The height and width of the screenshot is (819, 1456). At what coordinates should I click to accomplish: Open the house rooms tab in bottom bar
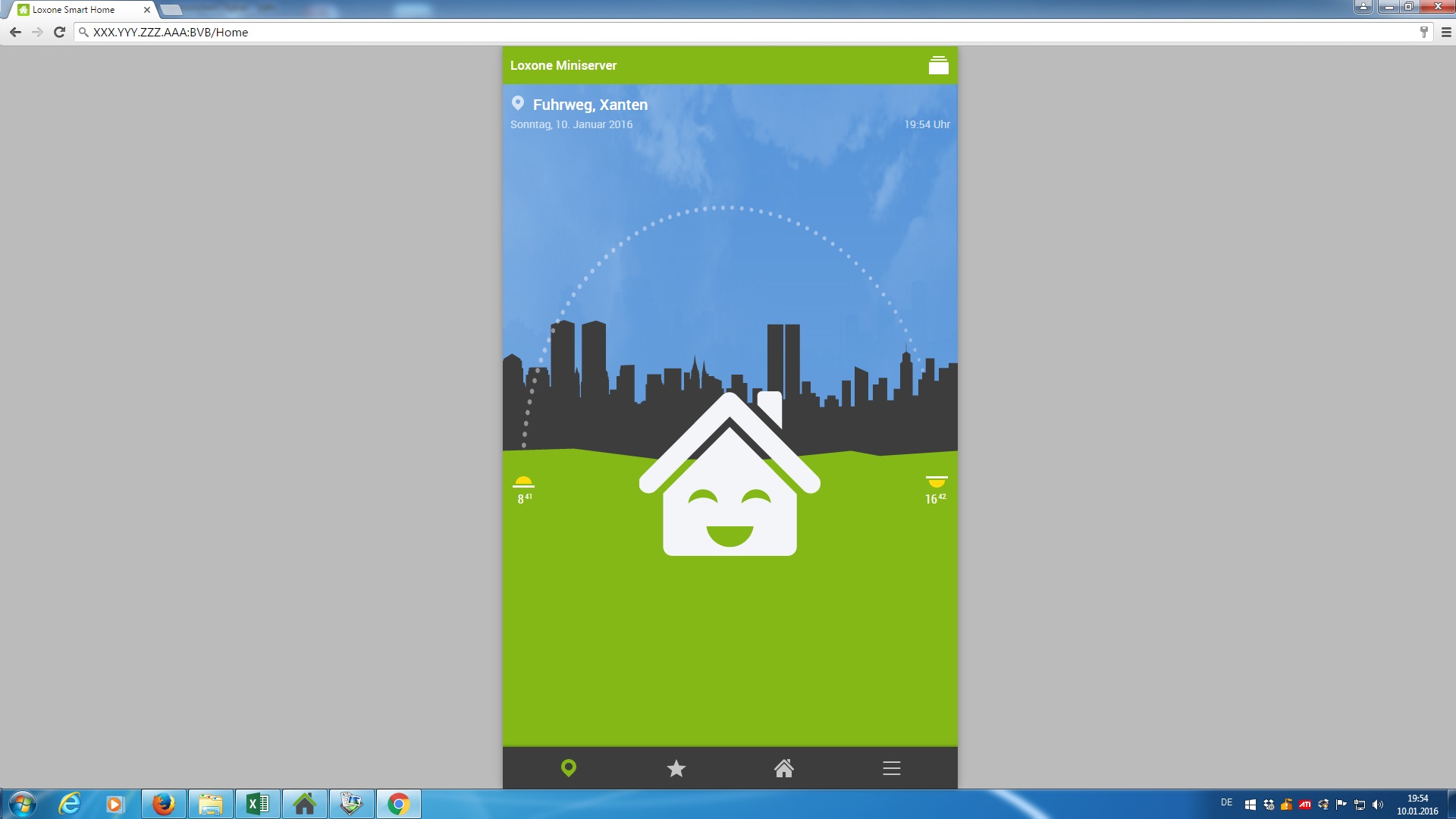click(783, 768)
